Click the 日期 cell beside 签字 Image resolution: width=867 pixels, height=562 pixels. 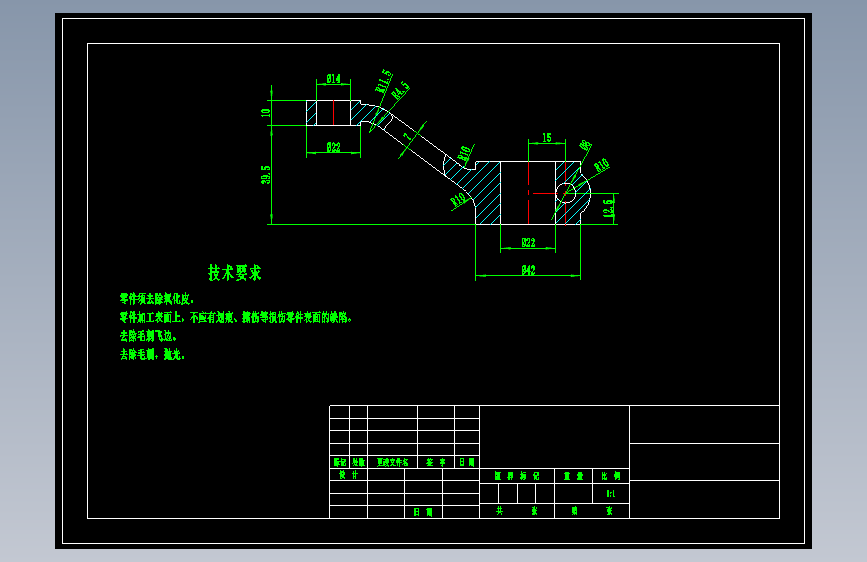pyautogui.click(x=467, y=462)
